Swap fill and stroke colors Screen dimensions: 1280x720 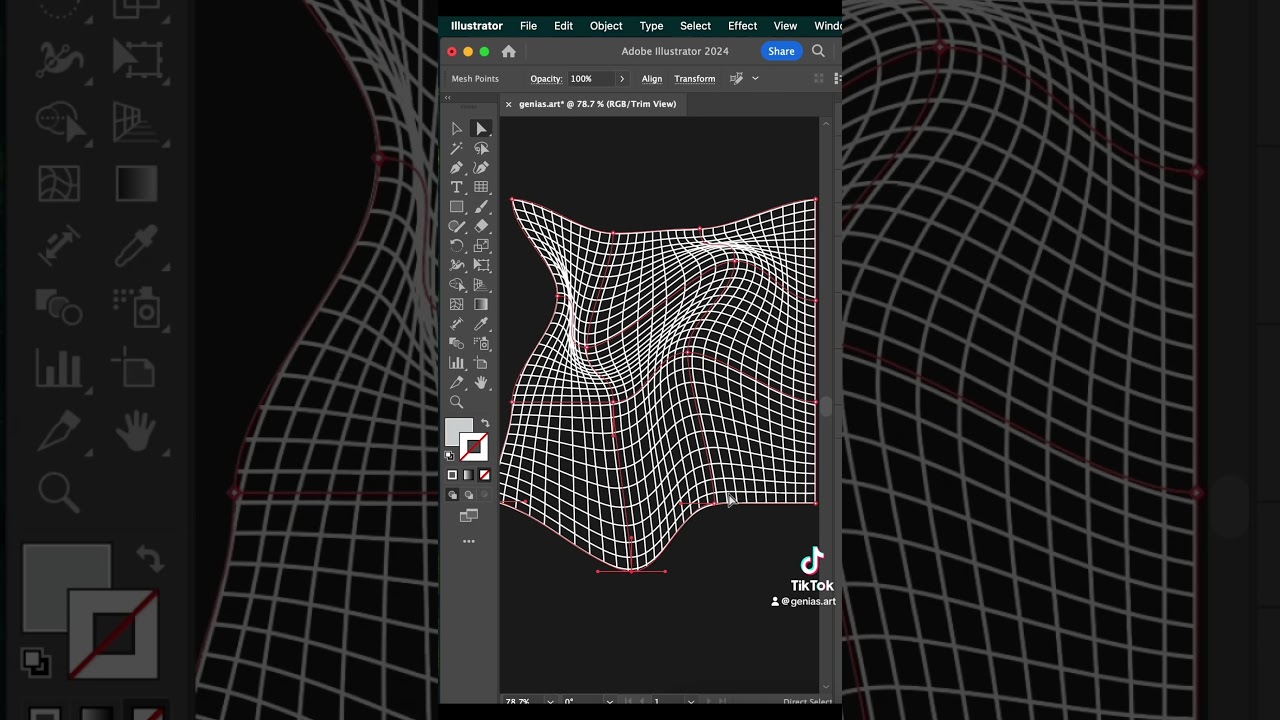485,424
